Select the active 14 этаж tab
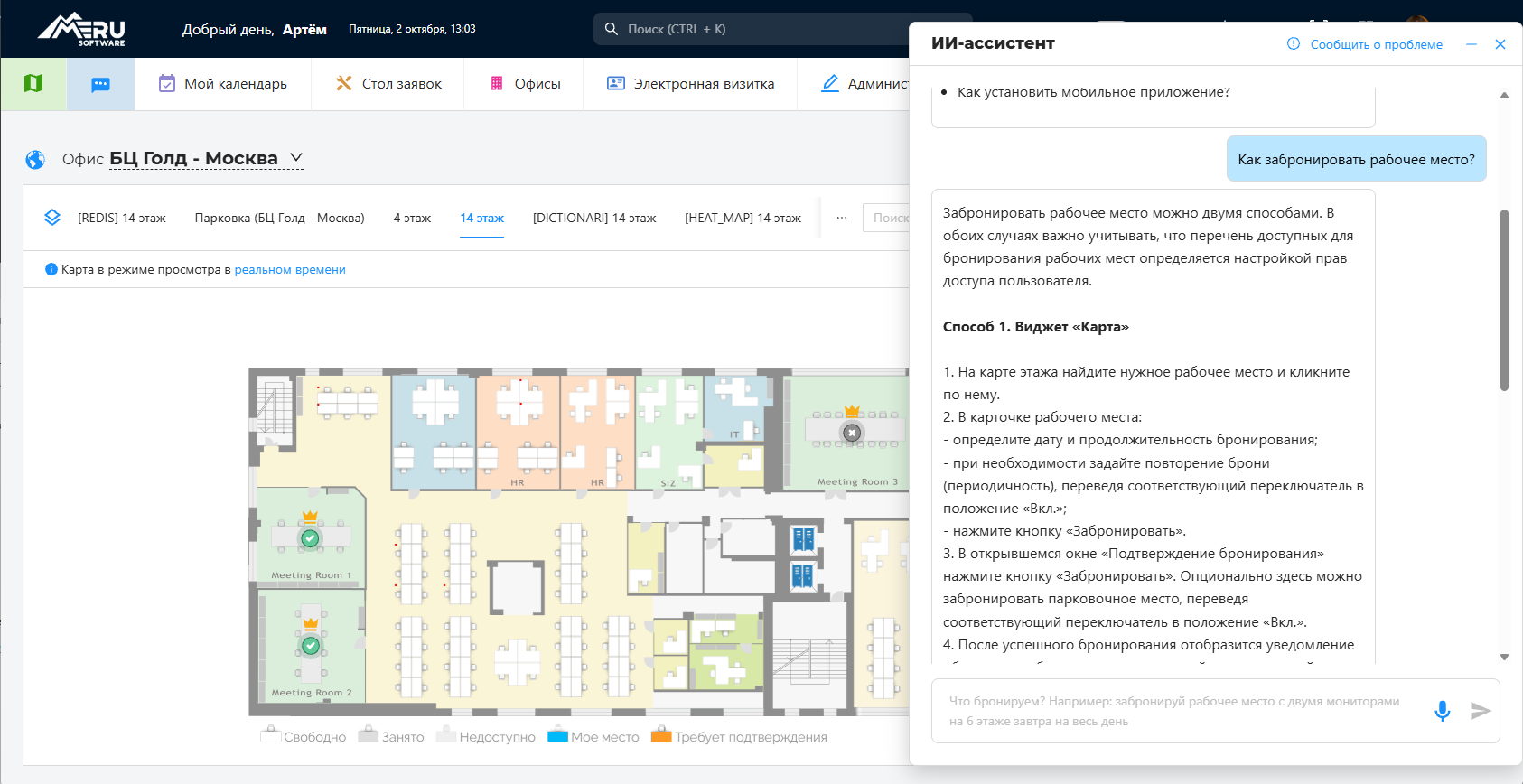This screenshot has width=1523, height=784. click(481, 218)
